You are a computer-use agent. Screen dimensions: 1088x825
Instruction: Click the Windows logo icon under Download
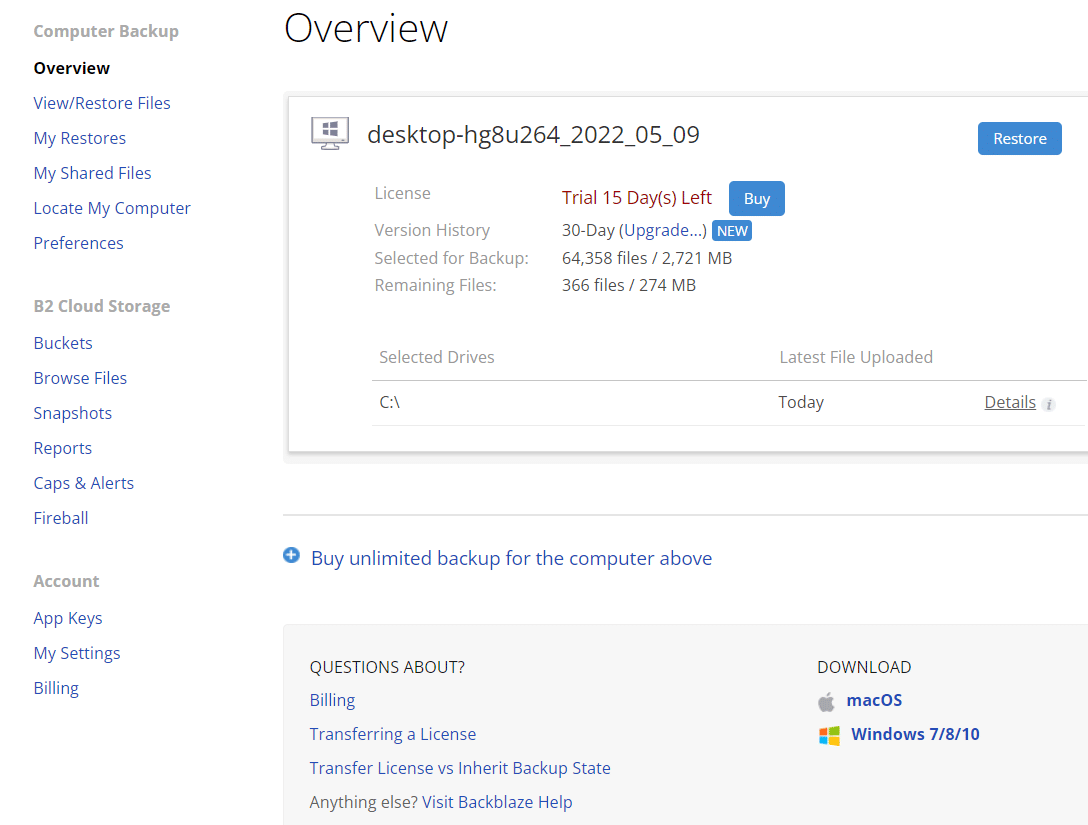[829, 735]
